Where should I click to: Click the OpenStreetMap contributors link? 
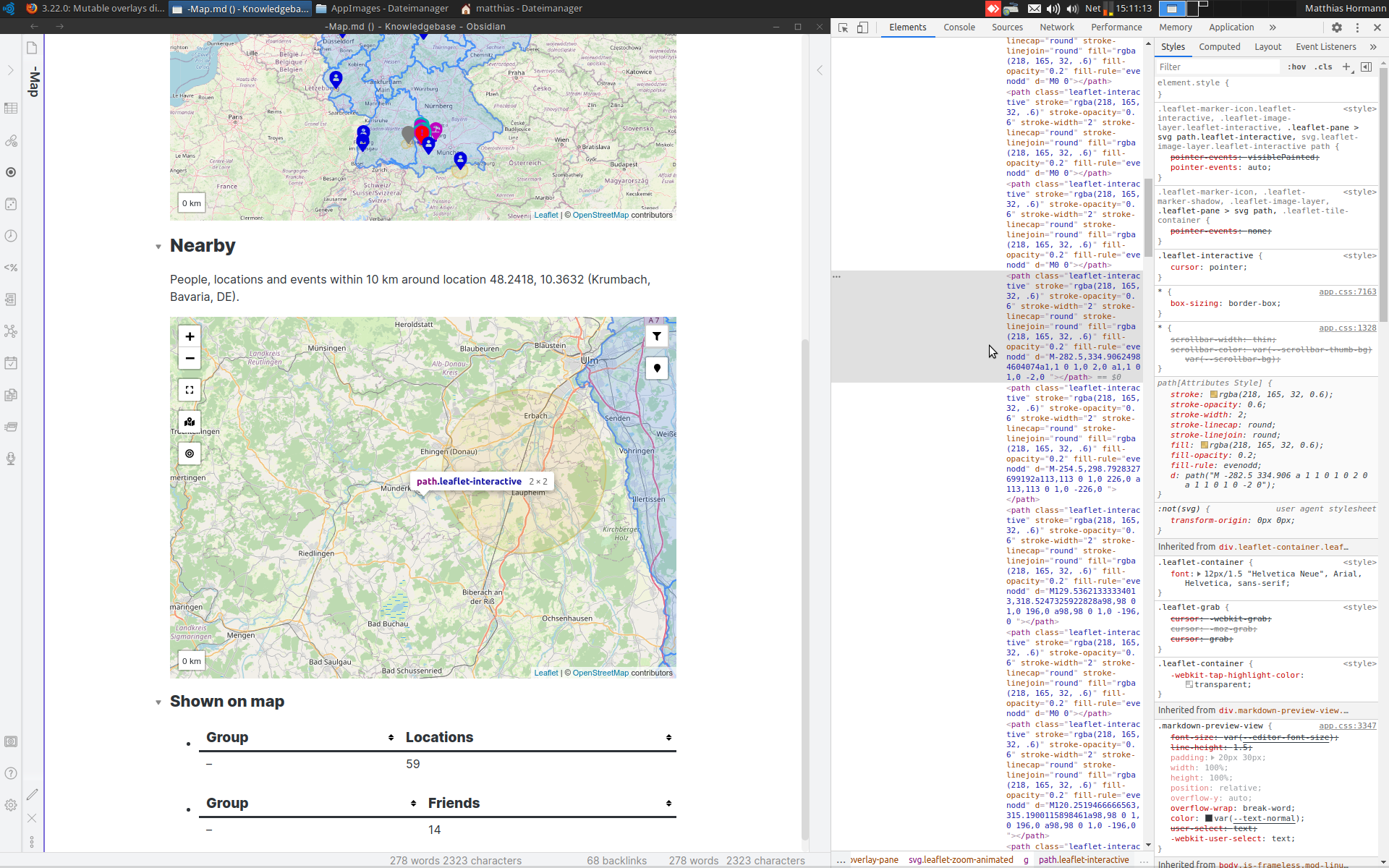tap(600, 673)
